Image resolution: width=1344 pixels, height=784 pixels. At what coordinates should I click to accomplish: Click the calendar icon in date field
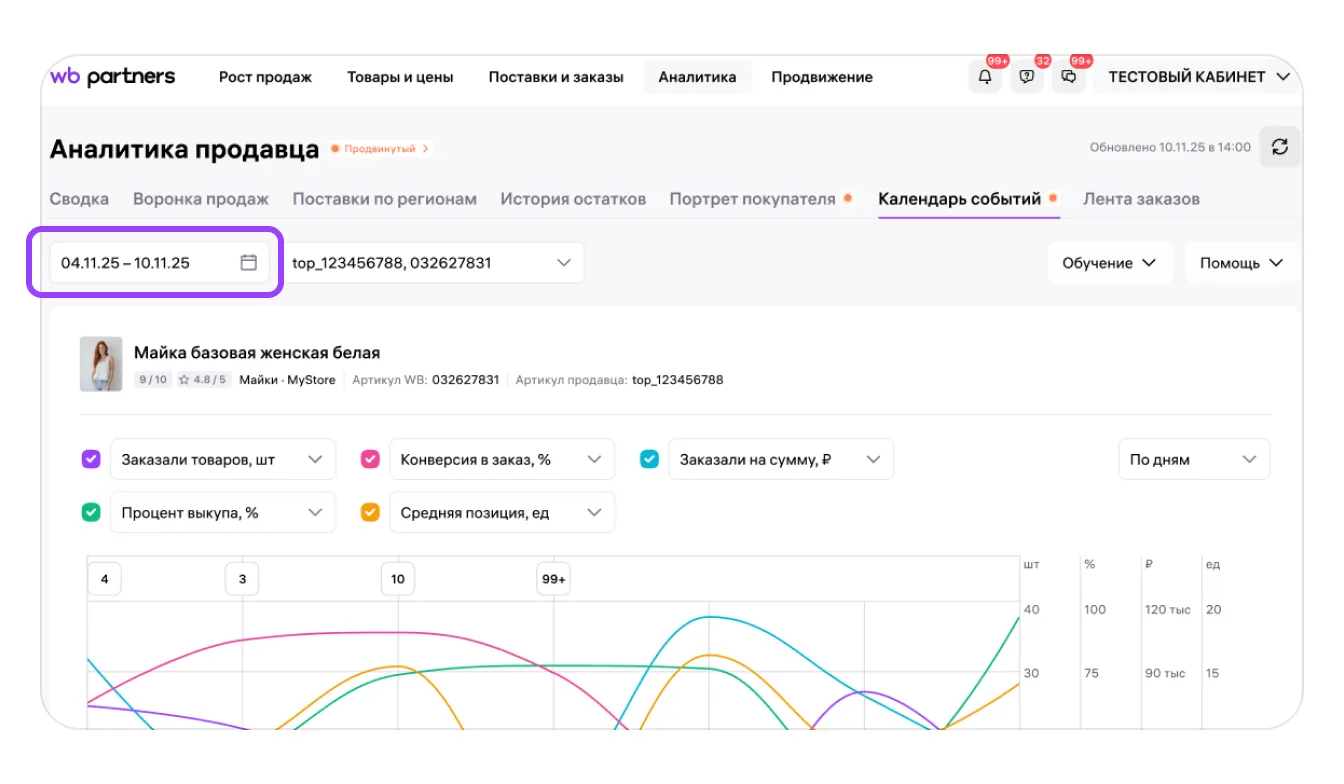click(x=249, y=263)
